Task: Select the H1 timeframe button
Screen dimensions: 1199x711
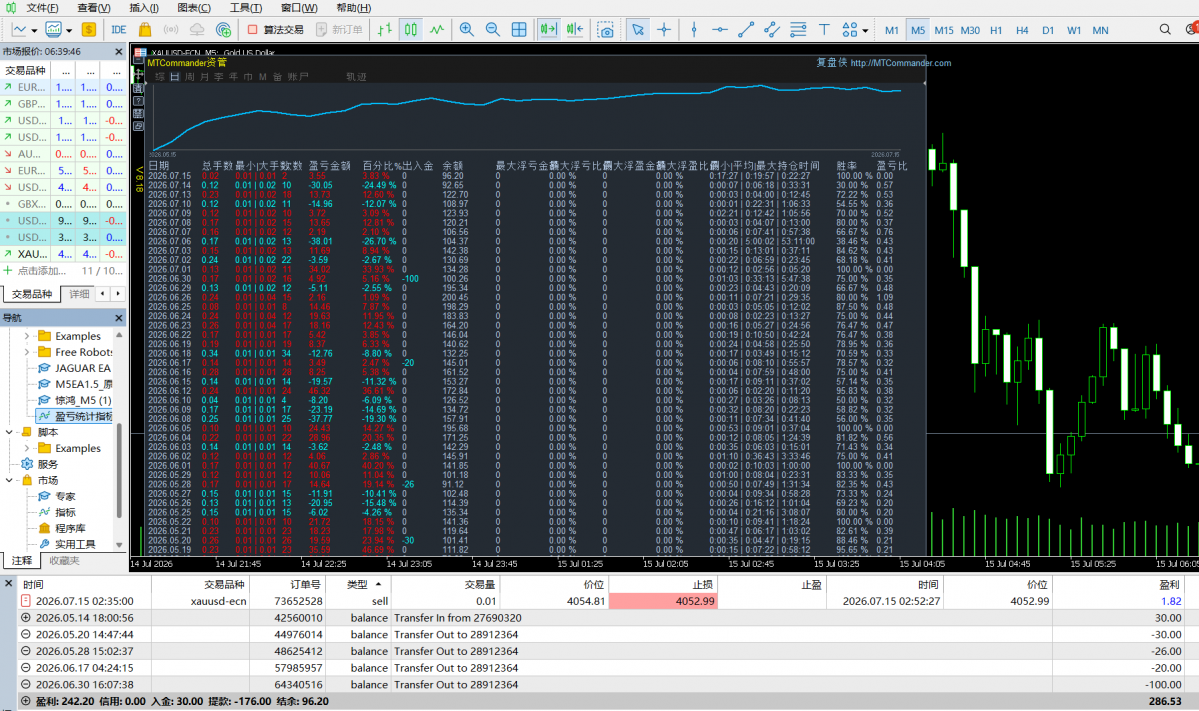Action: coord(996,30)
